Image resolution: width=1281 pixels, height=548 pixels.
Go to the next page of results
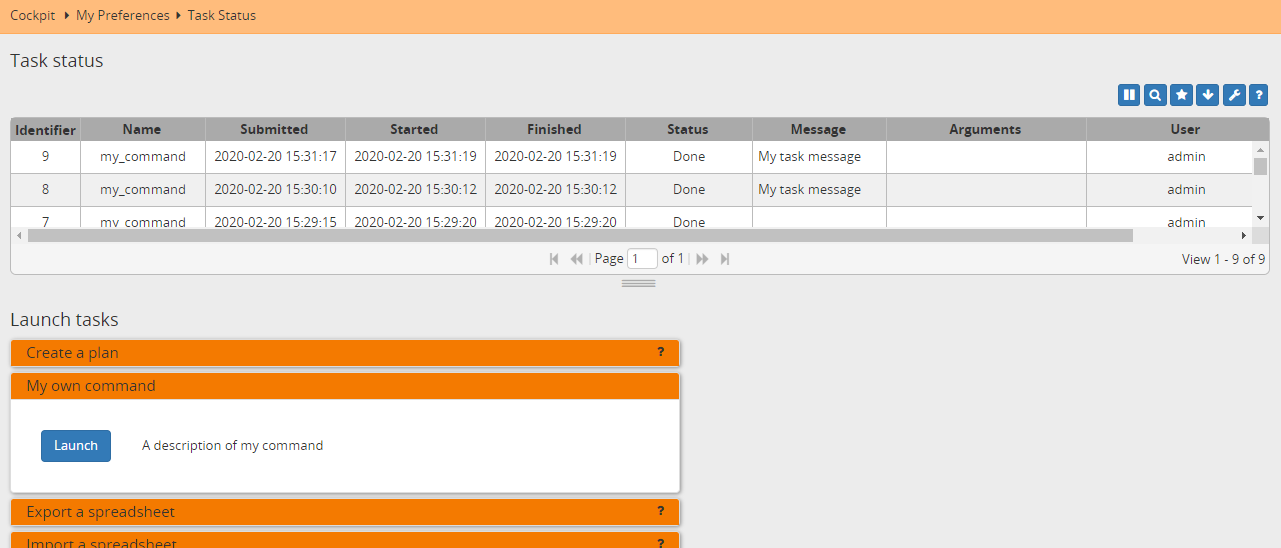[702, 259]
